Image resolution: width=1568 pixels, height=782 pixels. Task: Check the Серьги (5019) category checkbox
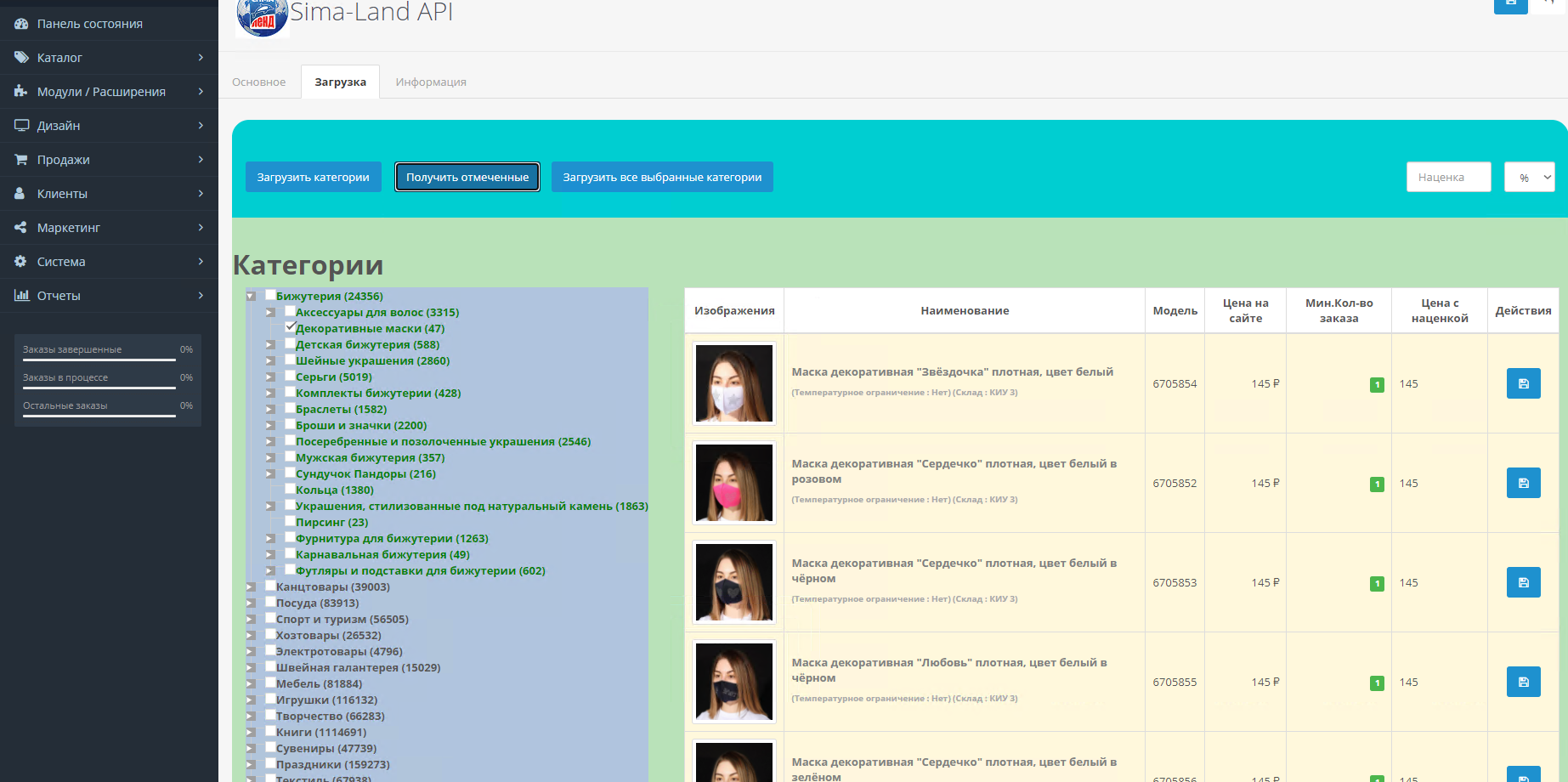tap(290, 376)
